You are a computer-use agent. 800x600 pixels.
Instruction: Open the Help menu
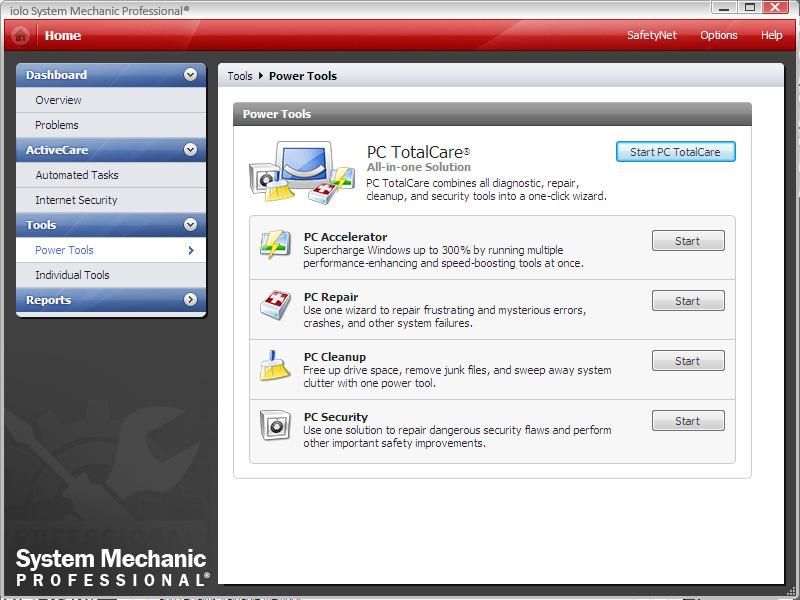[771, 35]
